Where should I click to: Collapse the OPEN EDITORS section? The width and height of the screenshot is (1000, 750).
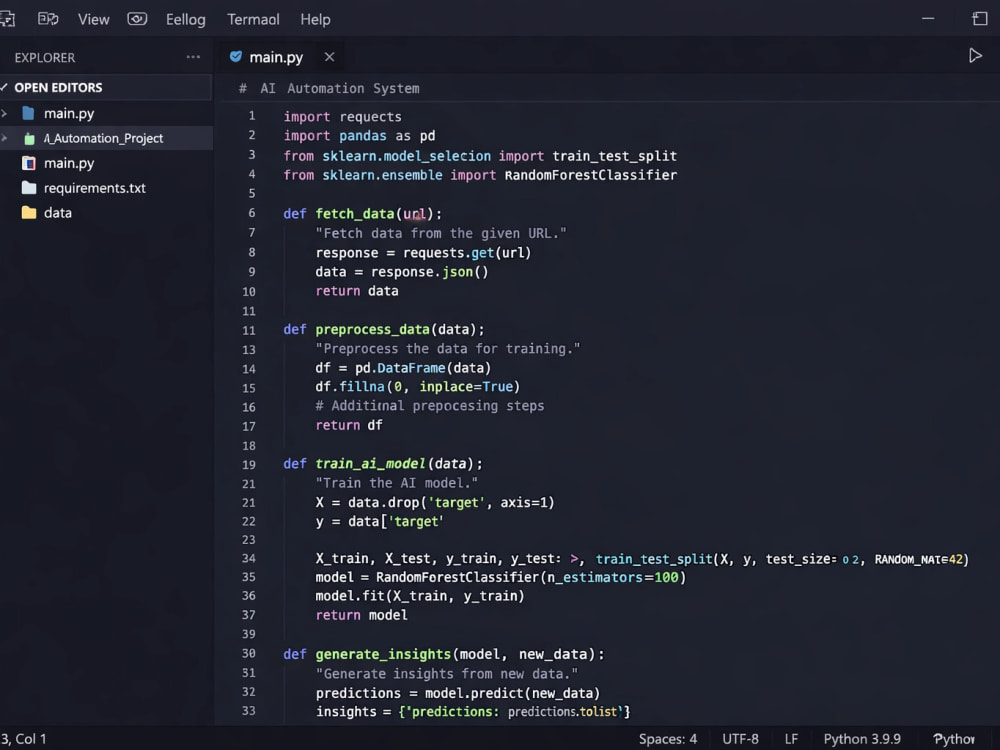click(x=4, y=87)
